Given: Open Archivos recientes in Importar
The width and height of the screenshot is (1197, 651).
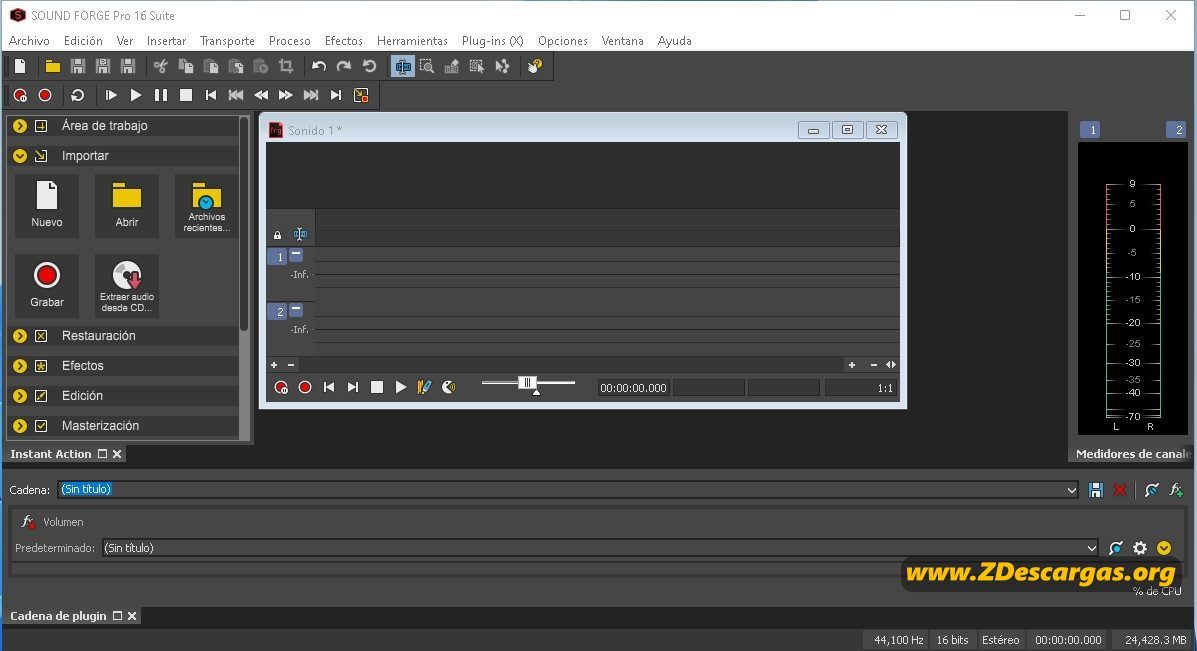Looking at the screenshot, I should point(206,205).
